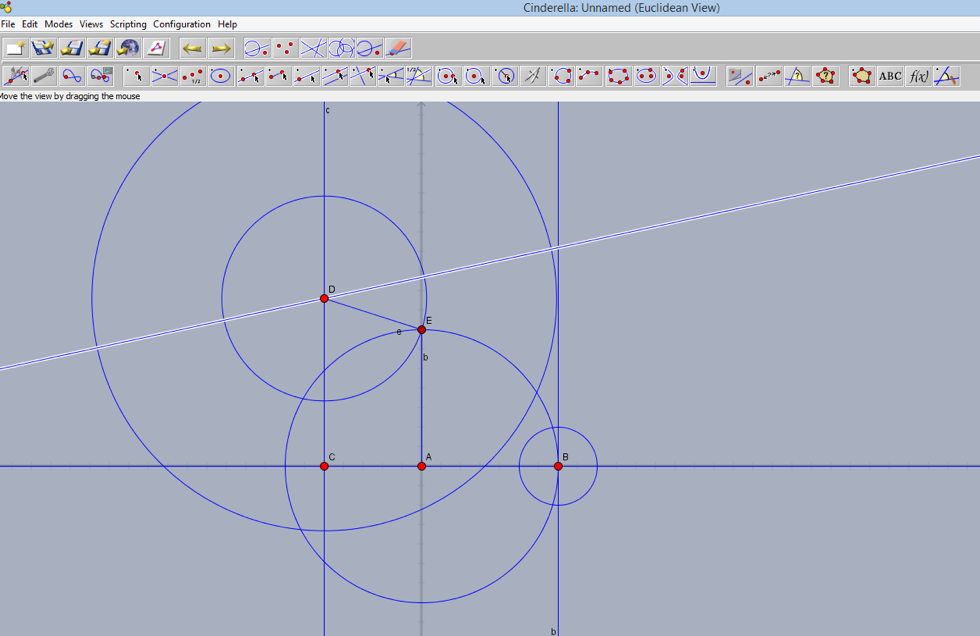Select the function f(x) tool
The width and height of the screenshot is (980, 636).
coord(917,76)
